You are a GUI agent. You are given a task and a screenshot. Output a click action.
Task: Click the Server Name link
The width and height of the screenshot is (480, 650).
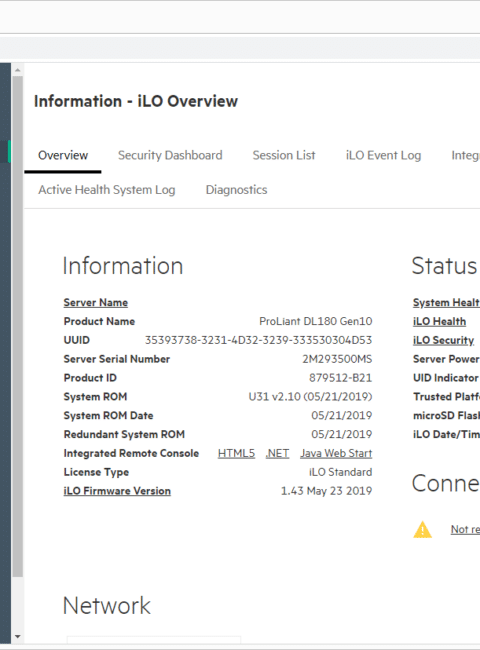pyautogui.click(x=96, y=303)
